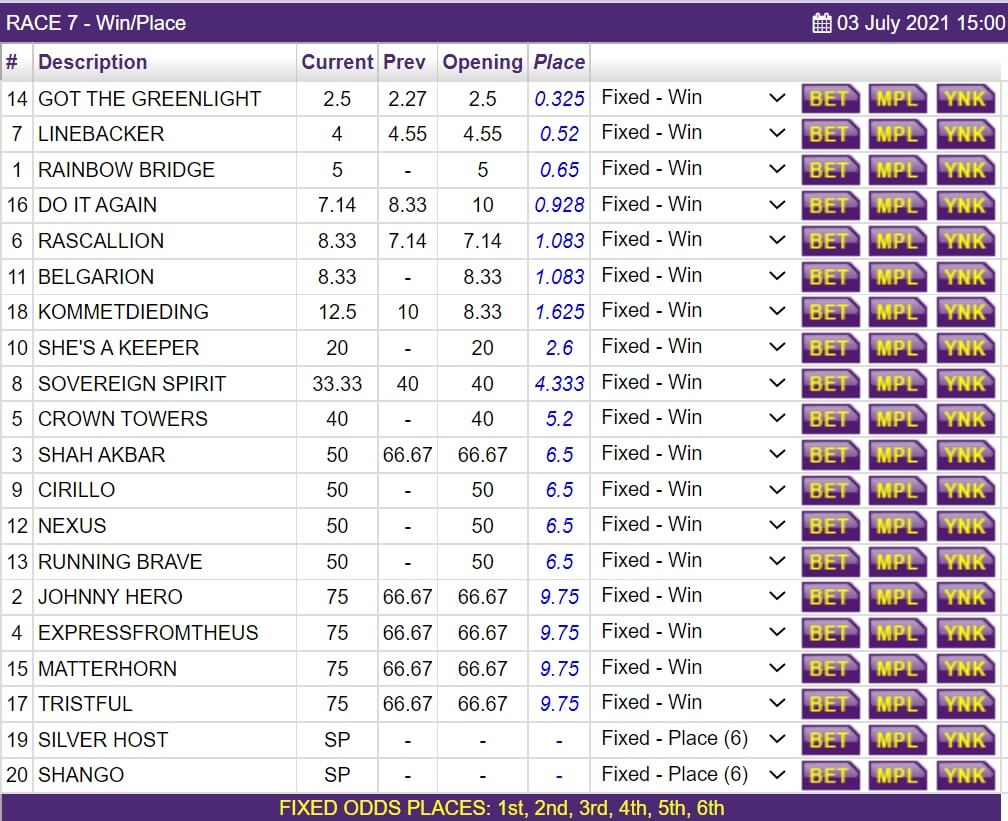1008x821 pixels.
Task: Click MPL button for RASCALLION
Action: pyautogui.click(x=897, y=241)
